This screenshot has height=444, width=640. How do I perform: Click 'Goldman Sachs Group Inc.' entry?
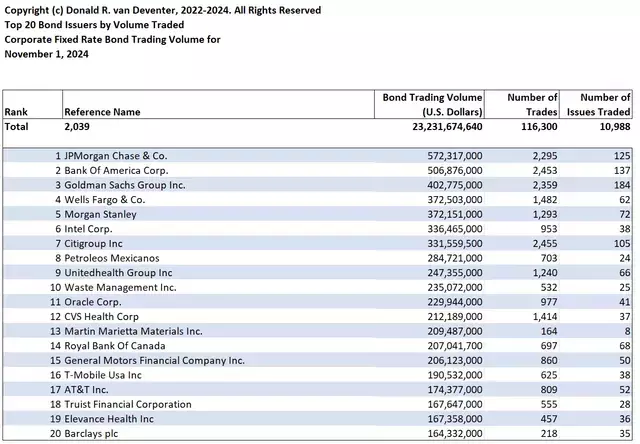click(x=124, y=185)
